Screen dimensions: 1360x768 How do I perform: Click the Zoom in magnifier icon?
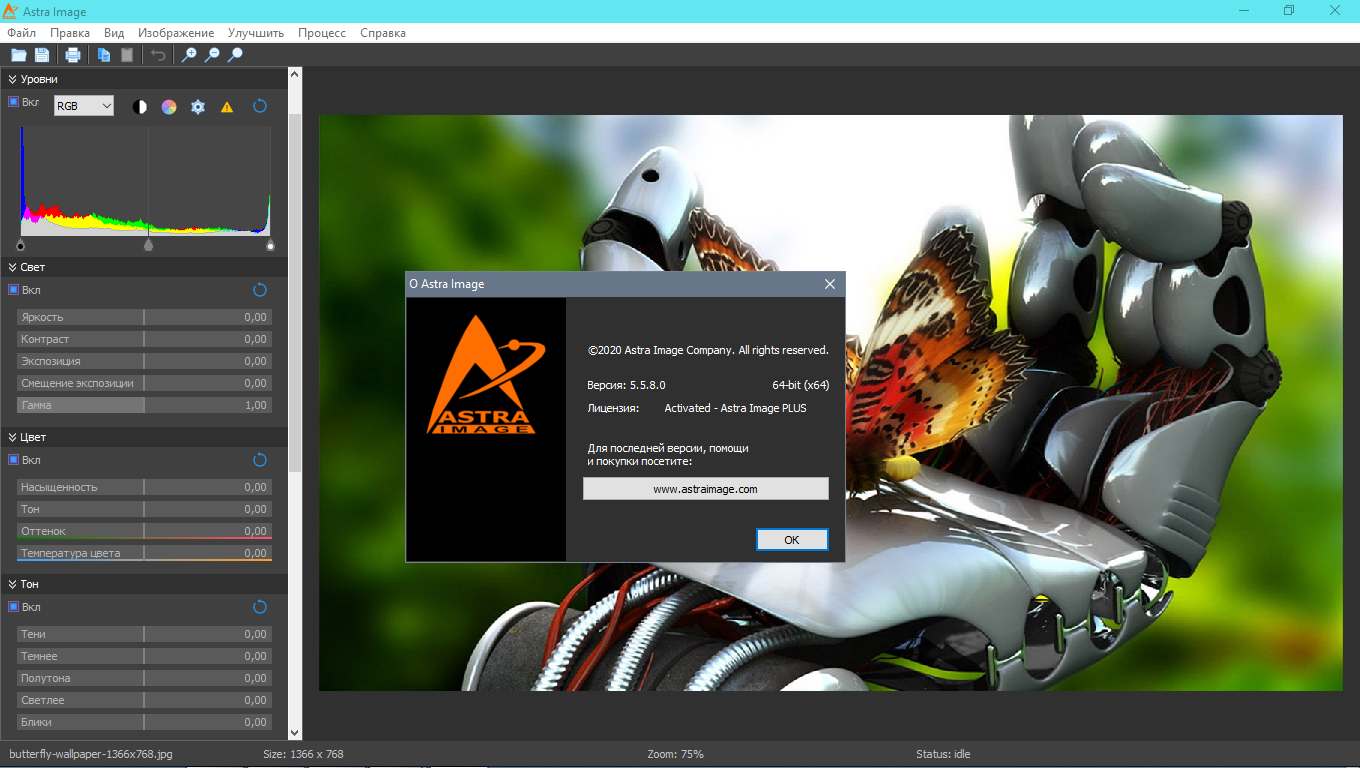(189, 55)
